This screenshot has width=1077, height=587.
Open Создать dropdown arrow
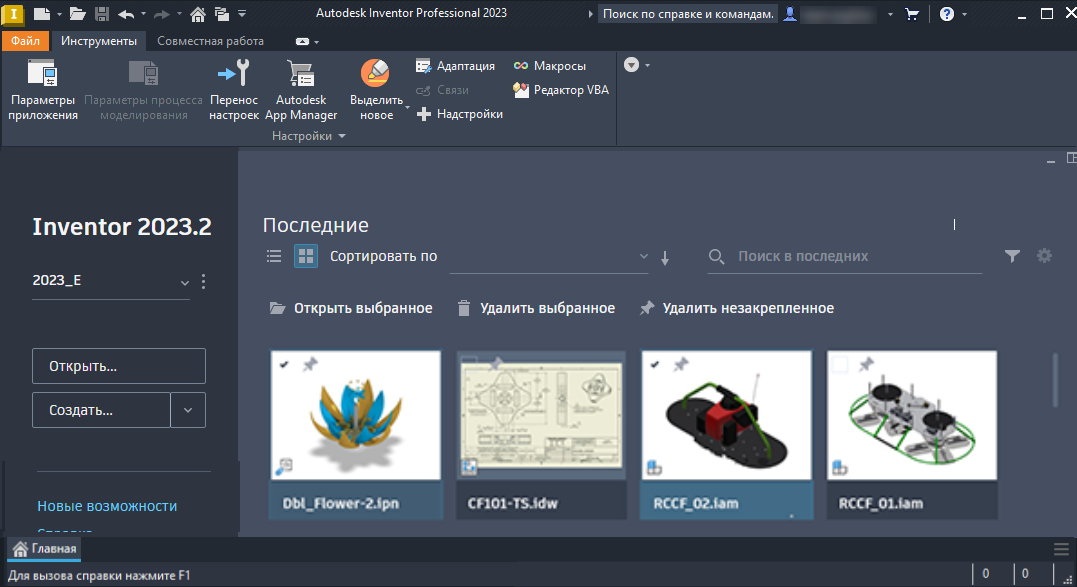click(x=188, y=410)
